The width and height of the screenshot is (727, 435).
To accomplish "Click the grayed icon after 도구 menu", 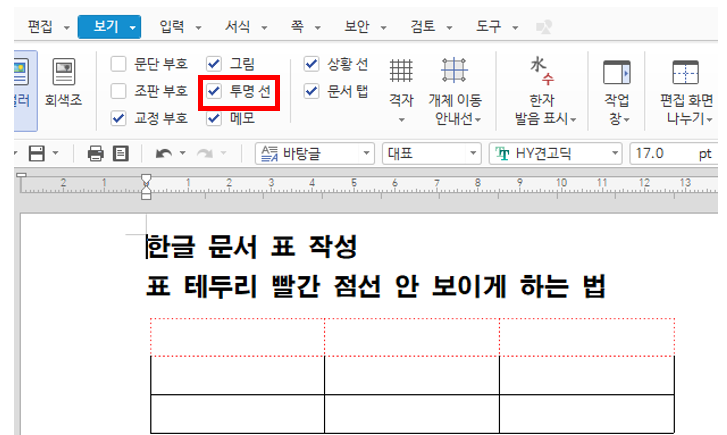I will pyautogui.click(x=544, y=27).
